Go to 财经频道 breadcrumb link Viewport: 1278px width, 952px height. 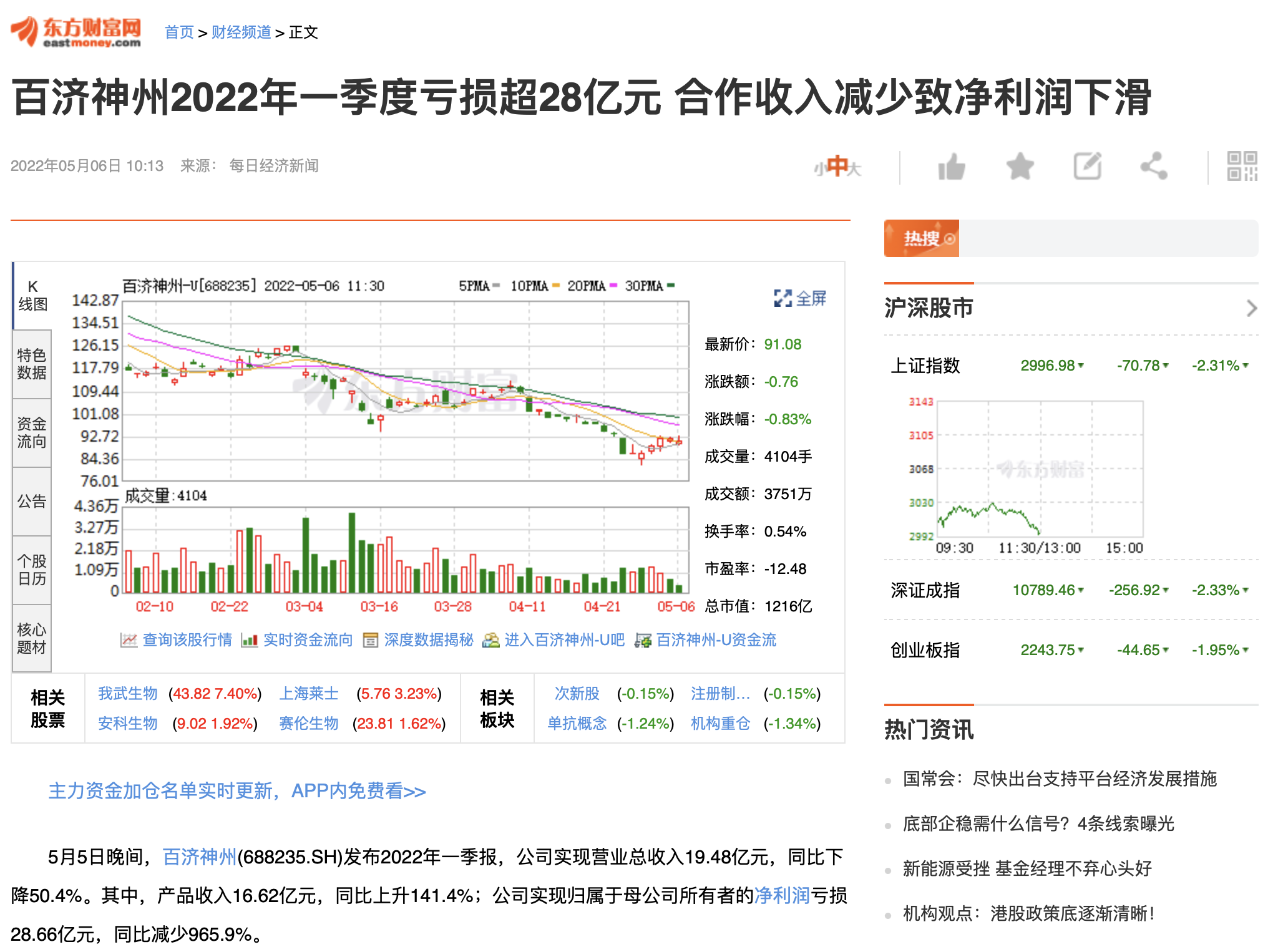(241, 32)
